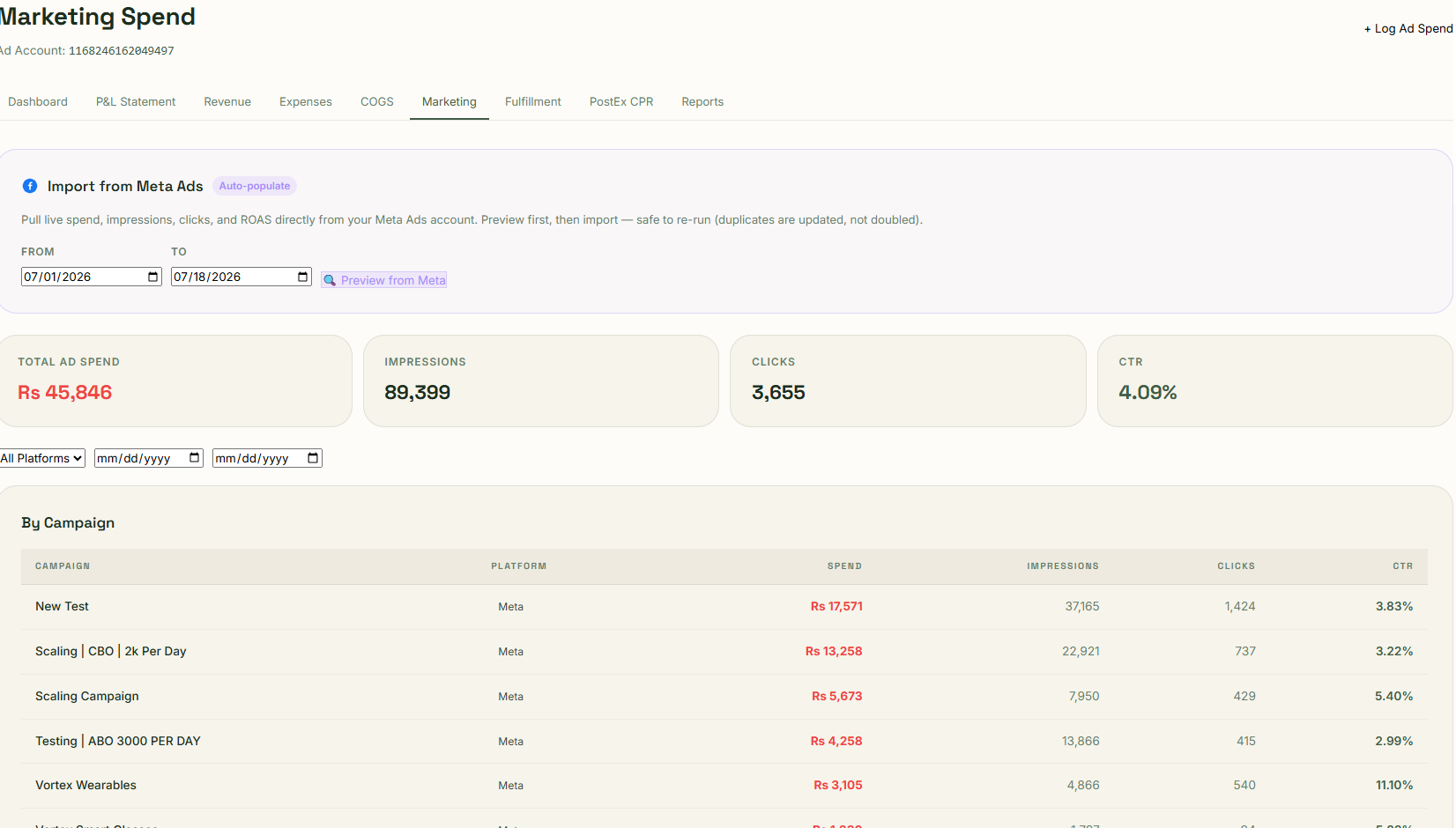Click the CAMPAIGN column header

[63, 566]
